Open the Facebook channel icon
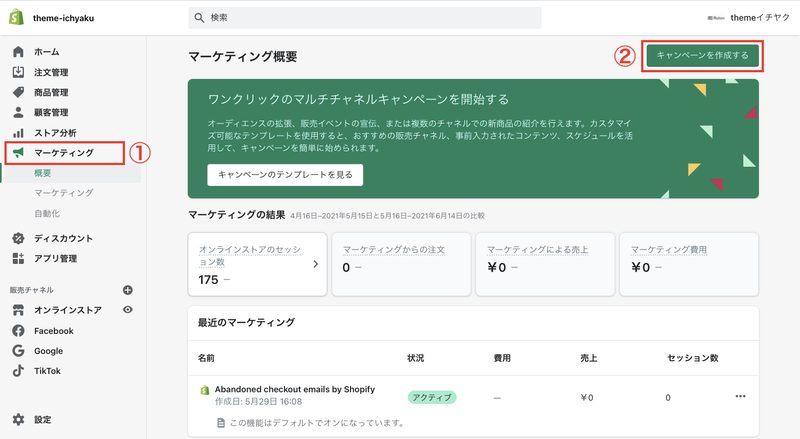Image resolution: width=800 pixels, height=439 pixels. tap(18, 331)
